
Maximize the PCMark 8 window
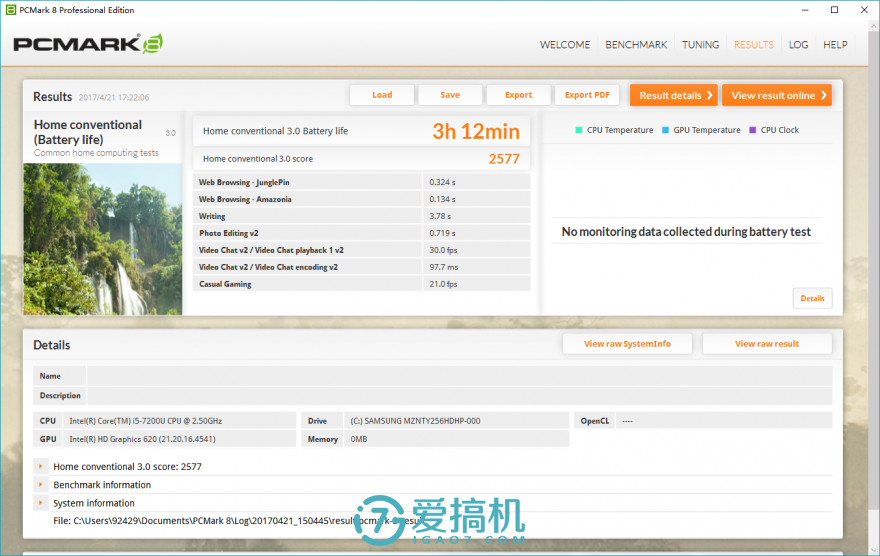[x=835, y=10]
